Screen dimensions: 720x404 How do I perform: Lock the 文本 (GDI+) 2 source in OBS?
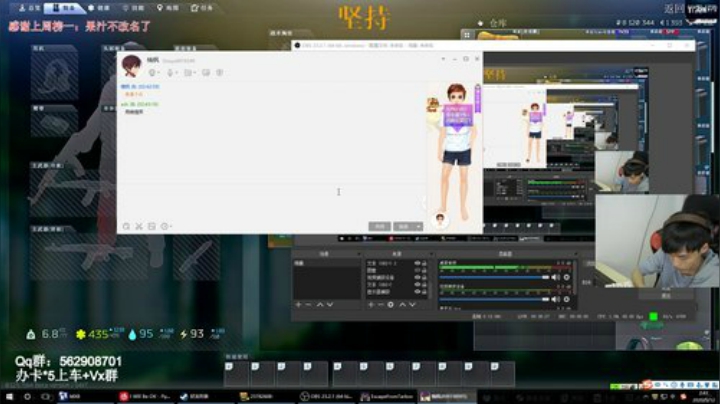[424, 263]
